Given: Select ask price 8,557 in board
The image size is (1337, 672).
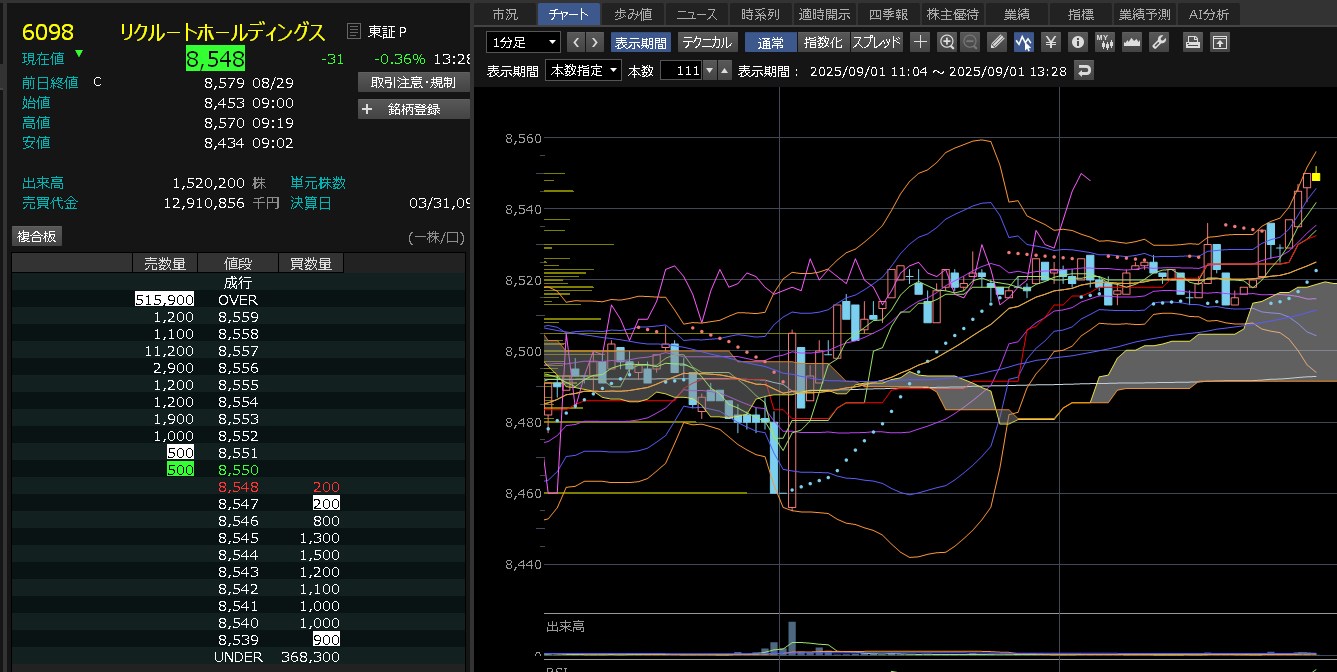Looking at the screenshot, I should point(238,351).
